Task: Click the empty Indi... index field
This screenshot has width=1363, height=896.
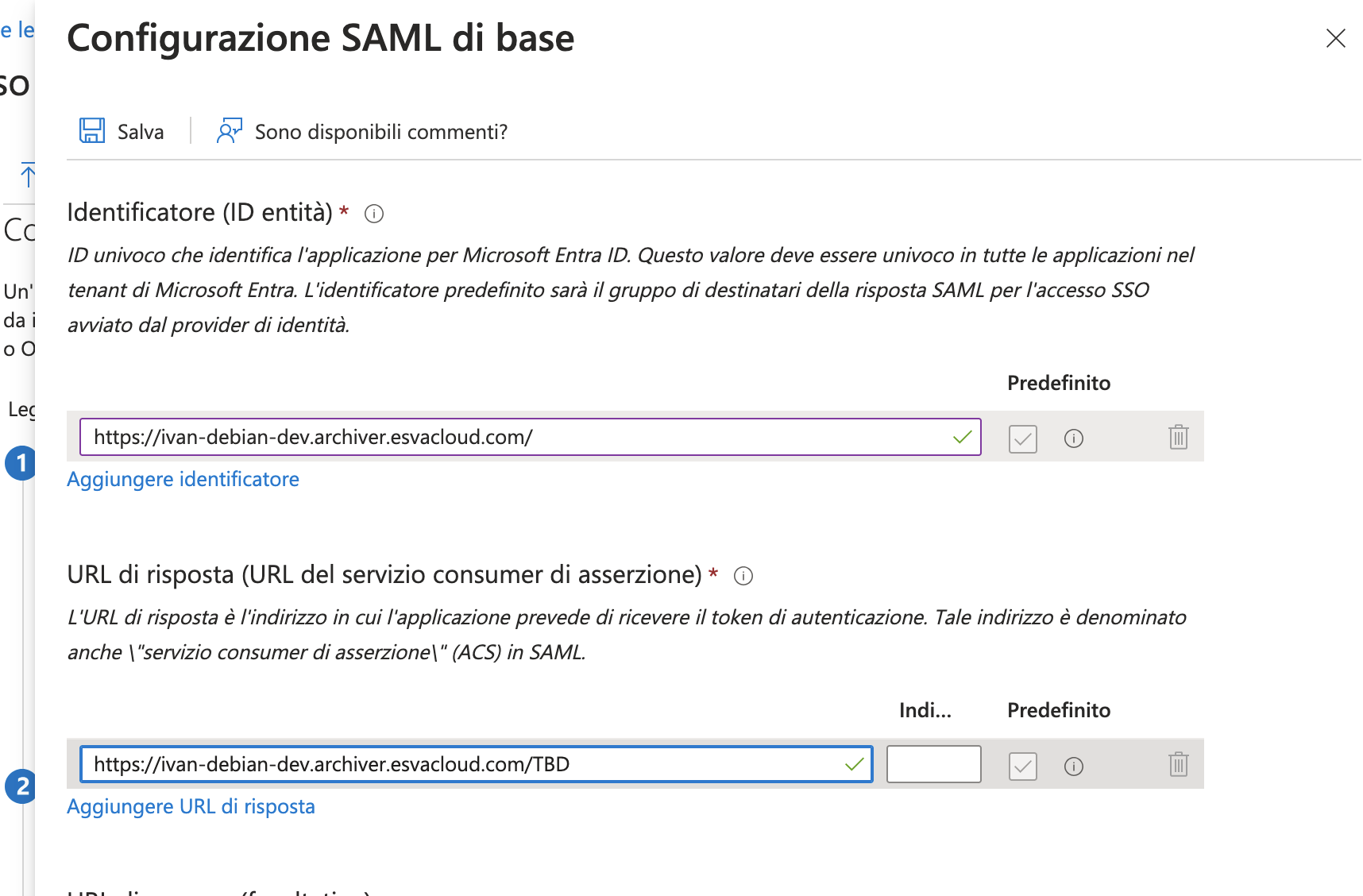Action: click(x=934, y=764)
